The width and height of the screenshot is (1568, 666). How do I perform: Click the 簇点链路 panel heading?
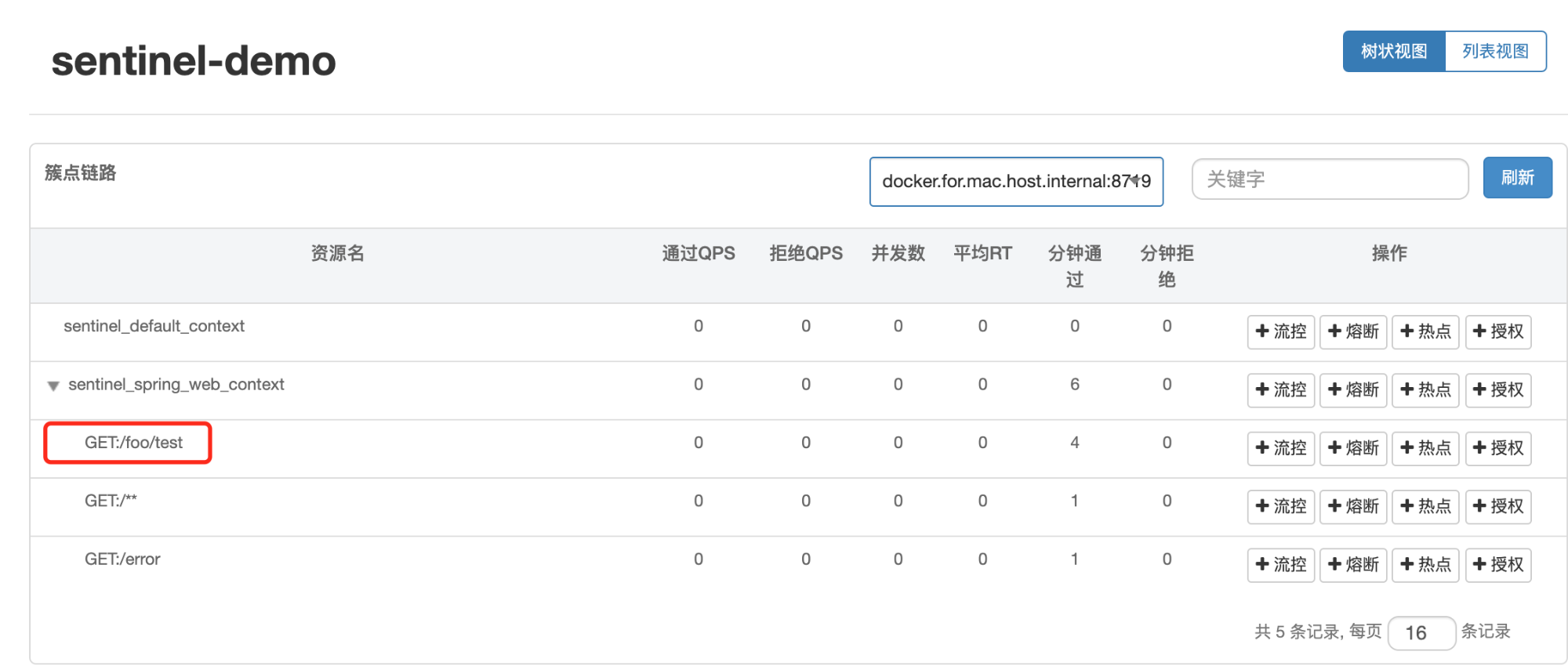tap(80, 173)
